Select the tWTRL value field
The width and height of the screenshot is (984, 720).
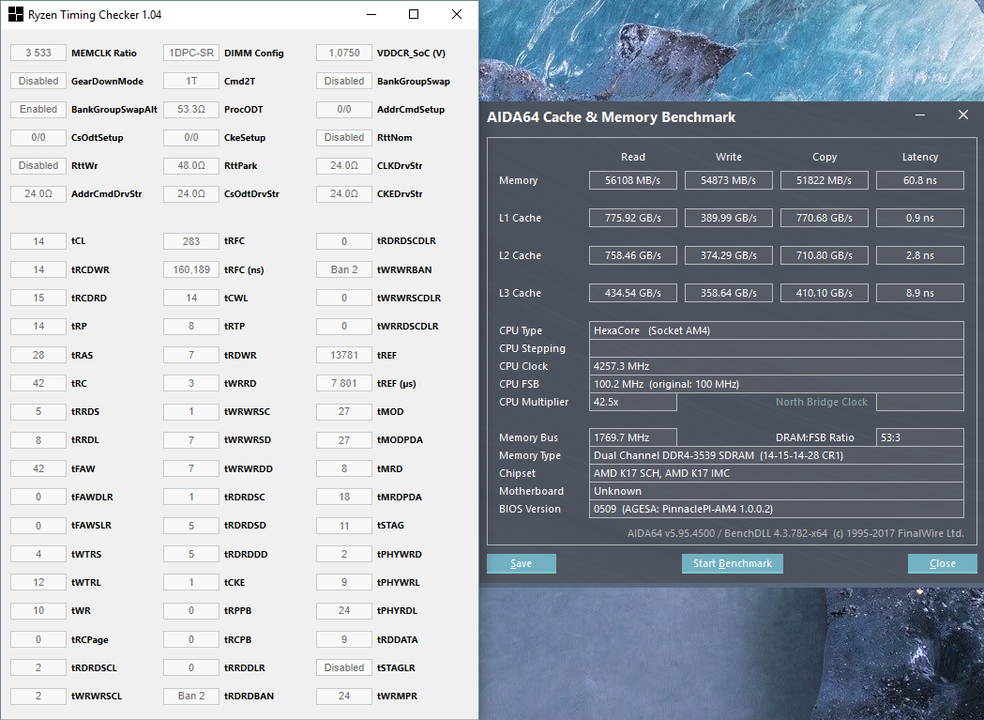coord(38,583)
